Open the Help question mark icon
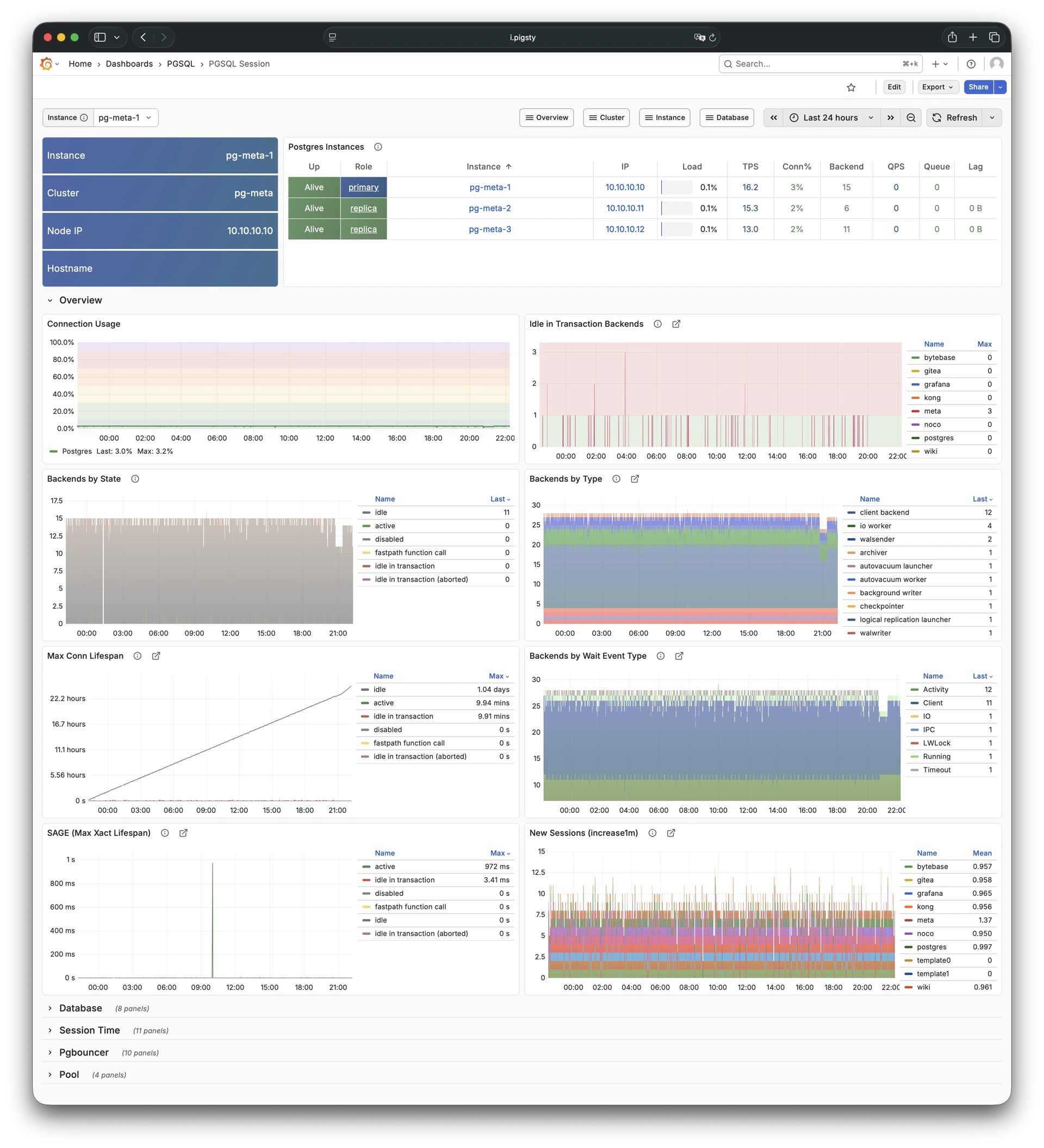Viewport: 1044px width, 1148px height. (x=972, y=64)
